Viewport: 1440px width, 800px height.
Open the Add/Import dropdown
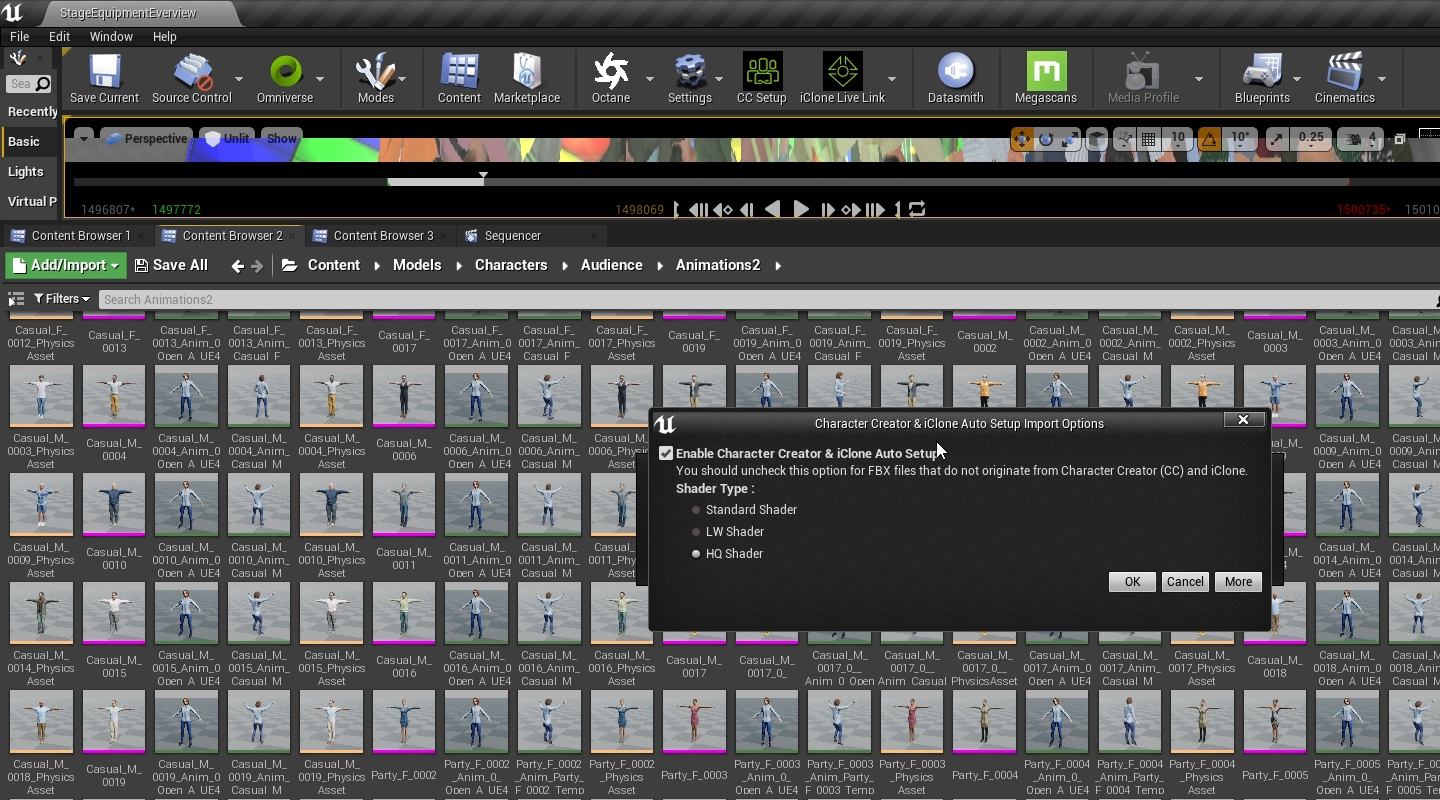[65, 265]
